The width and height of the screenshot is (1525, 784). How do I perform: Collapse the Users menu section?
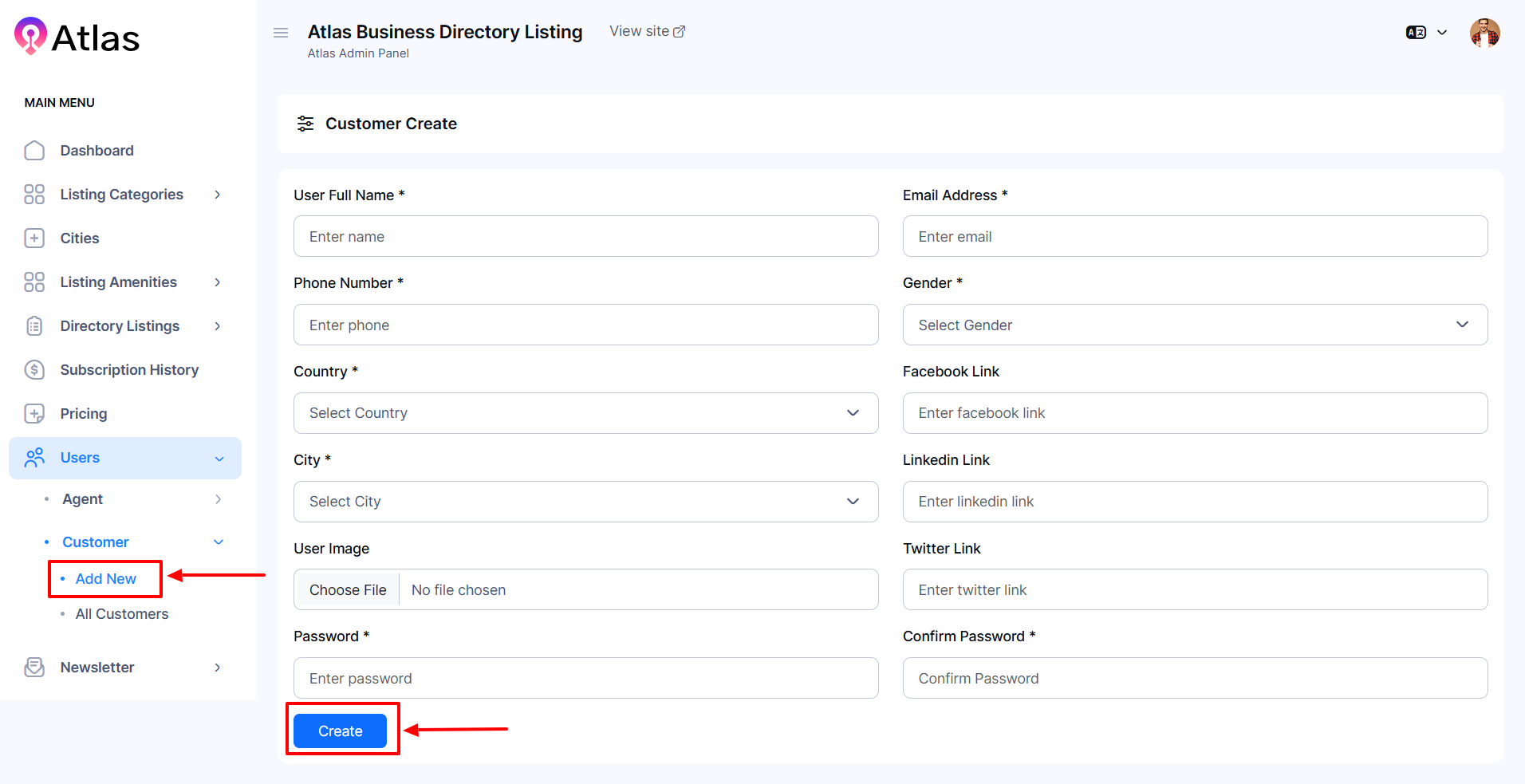point(219,459)
